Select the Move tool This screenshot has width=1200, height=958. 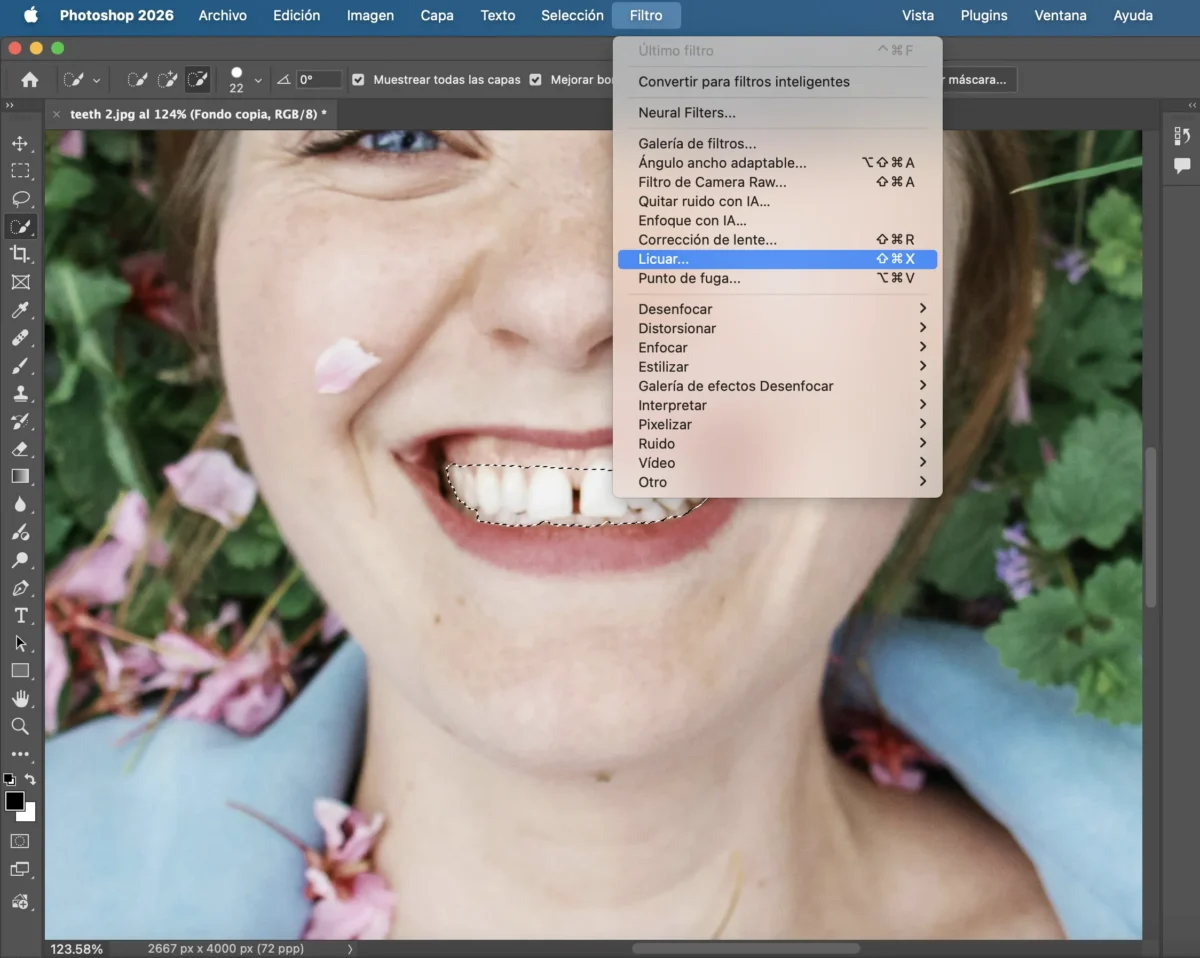tap(20, 143)
